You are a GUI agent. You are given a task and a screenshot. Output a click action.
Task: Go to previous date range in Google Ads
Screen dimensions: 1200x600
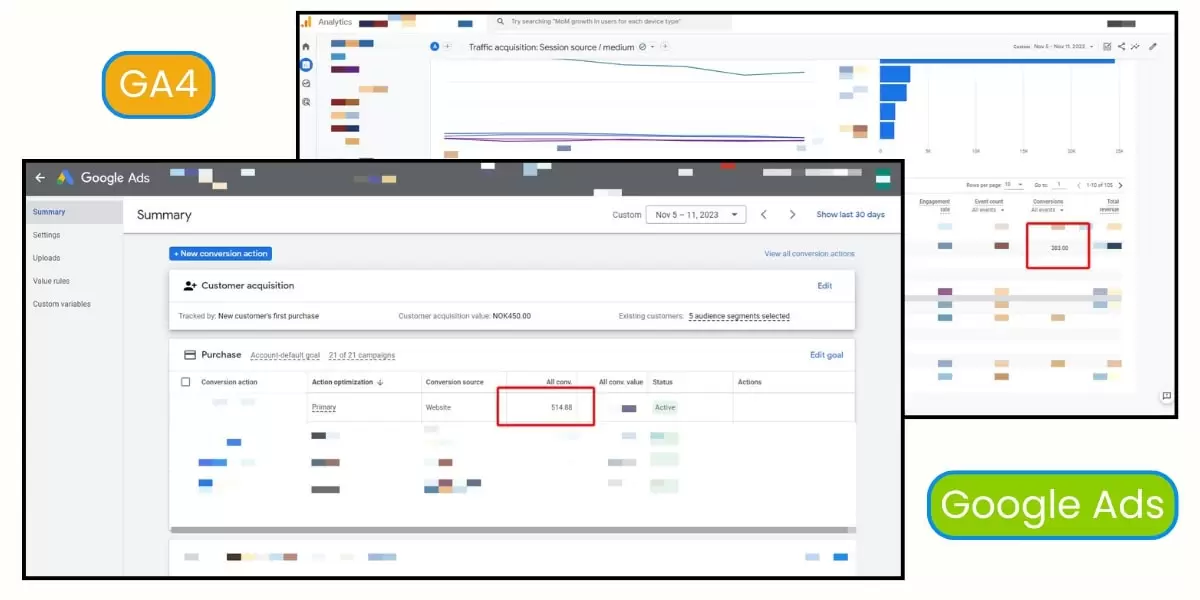764,215
